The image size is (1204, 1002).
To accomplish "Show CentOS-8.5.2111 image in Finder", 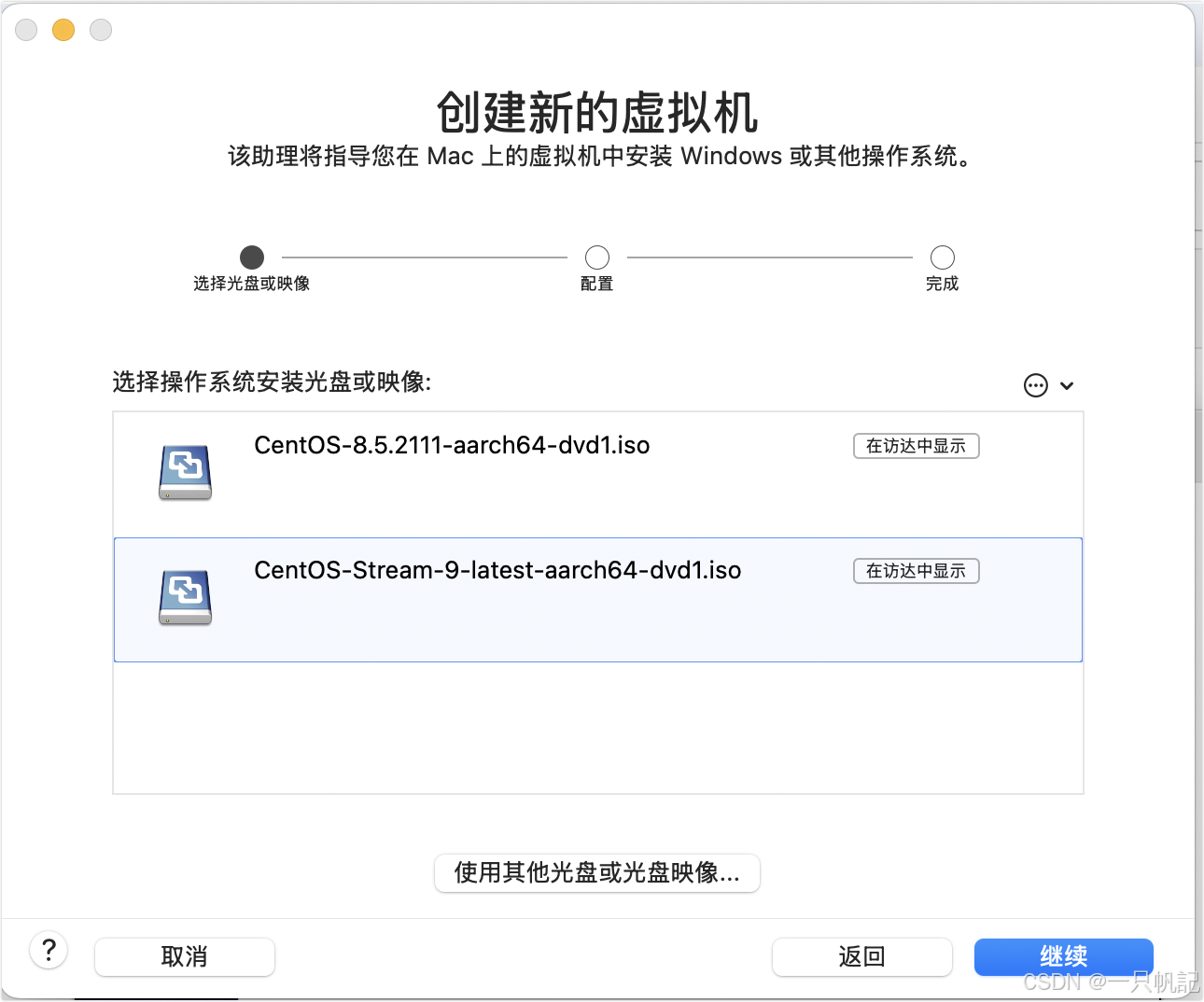I will (x=917, y=446).
